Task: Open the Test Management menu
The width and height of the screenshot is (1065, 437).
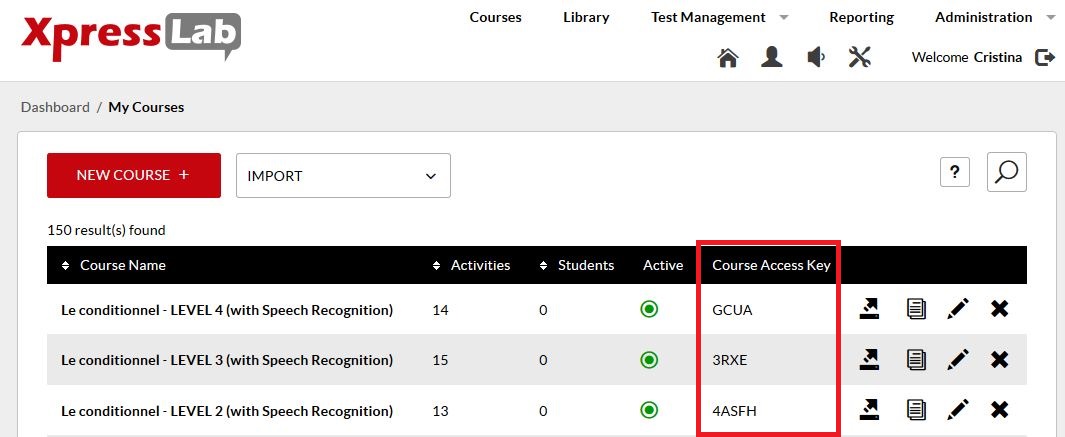Action: pos(708,18)
